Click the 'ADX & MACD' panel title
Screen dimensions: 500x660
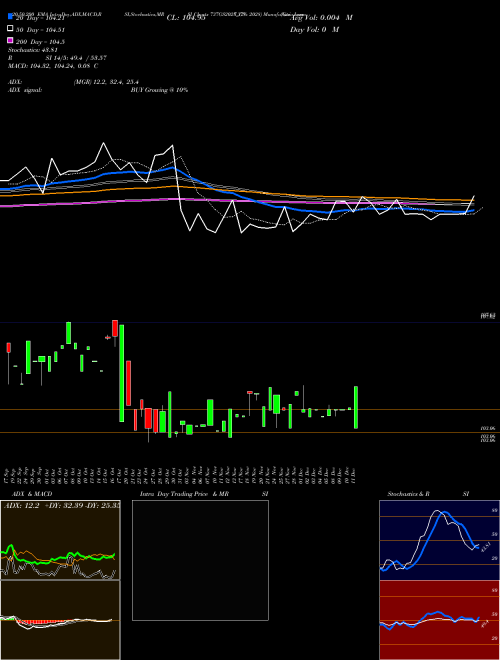click(x=32, y=494)
